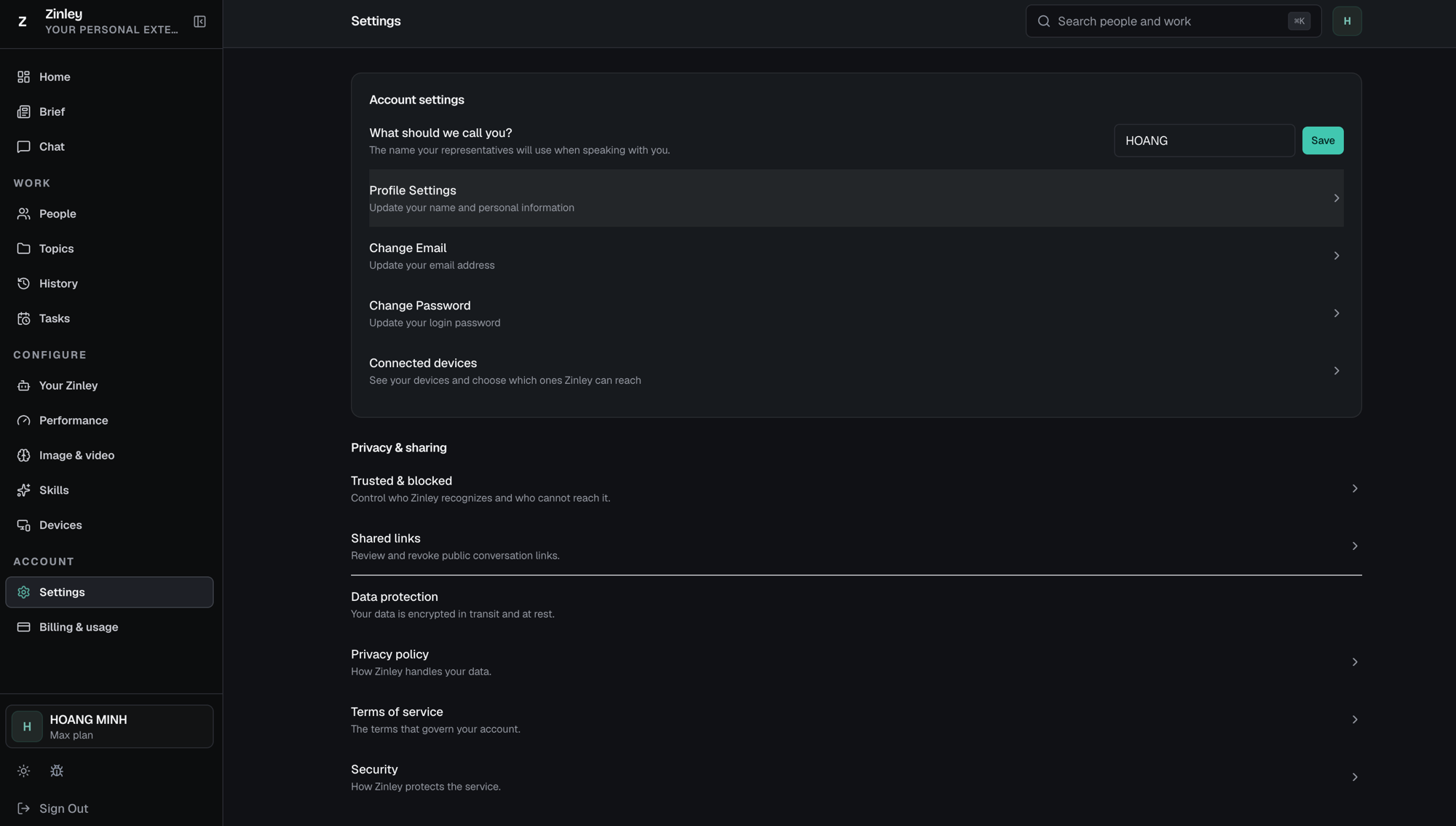Click Privacy policy title

click(389, 654)
